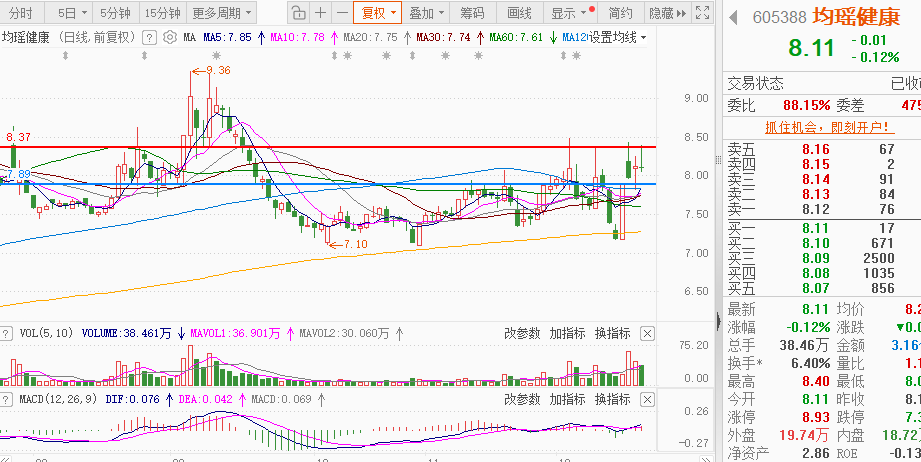
Task: Select the 买三 8.09 order row
Action: click(822, 258)
